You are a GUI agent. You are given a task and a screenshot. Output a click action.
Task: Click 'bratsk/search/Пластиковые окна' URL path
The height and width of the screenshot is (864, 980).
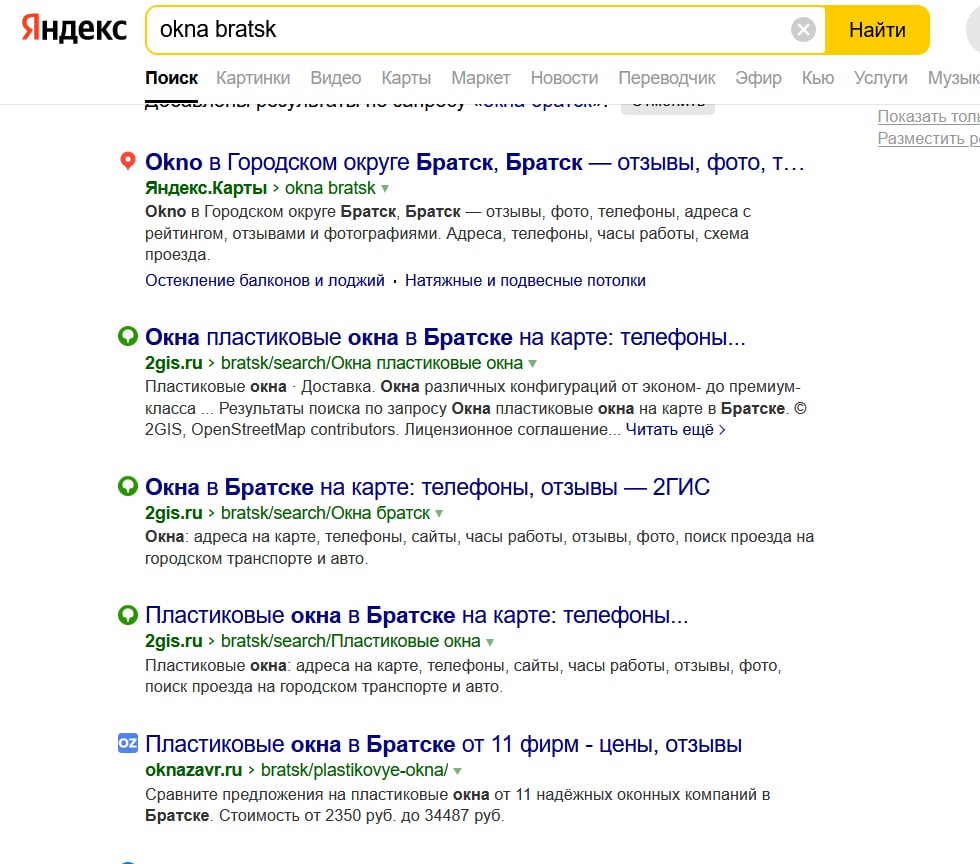pyautogui.click(x=351, y=641)
